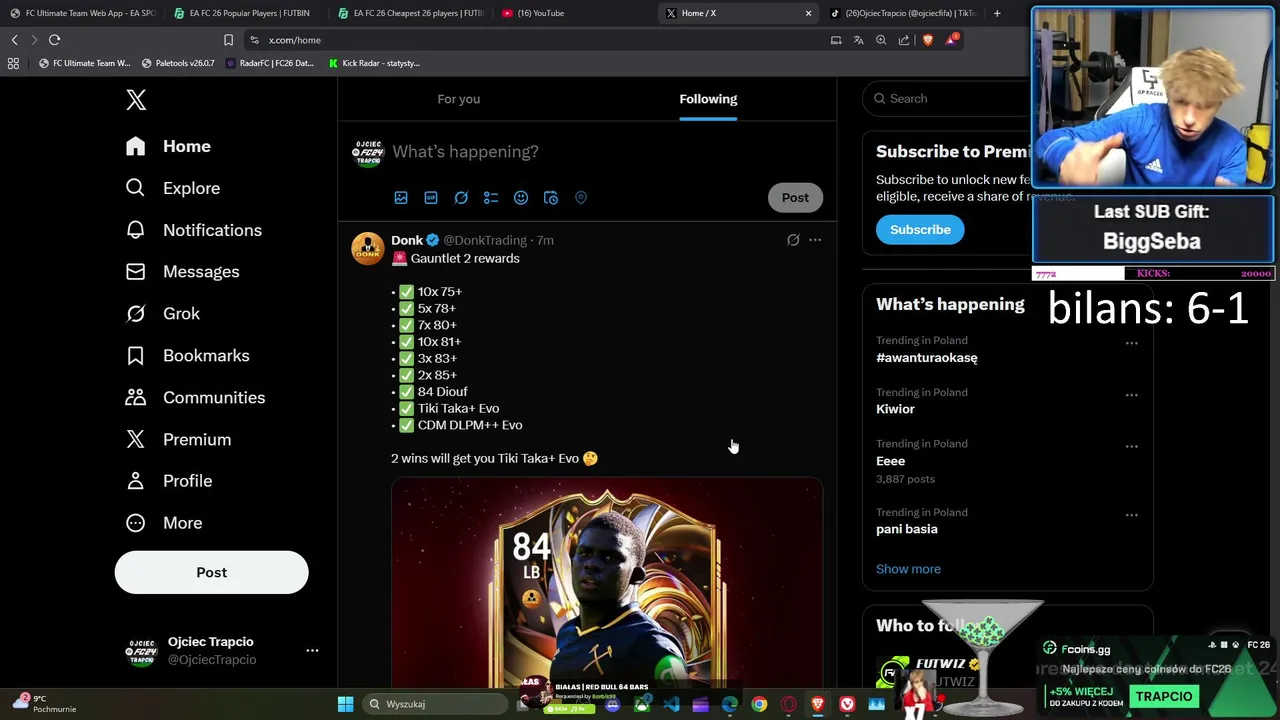The image size is (1280, 720).
Task: Click the big white Post button
Action: pyautogui.click(x=211, y=572)
